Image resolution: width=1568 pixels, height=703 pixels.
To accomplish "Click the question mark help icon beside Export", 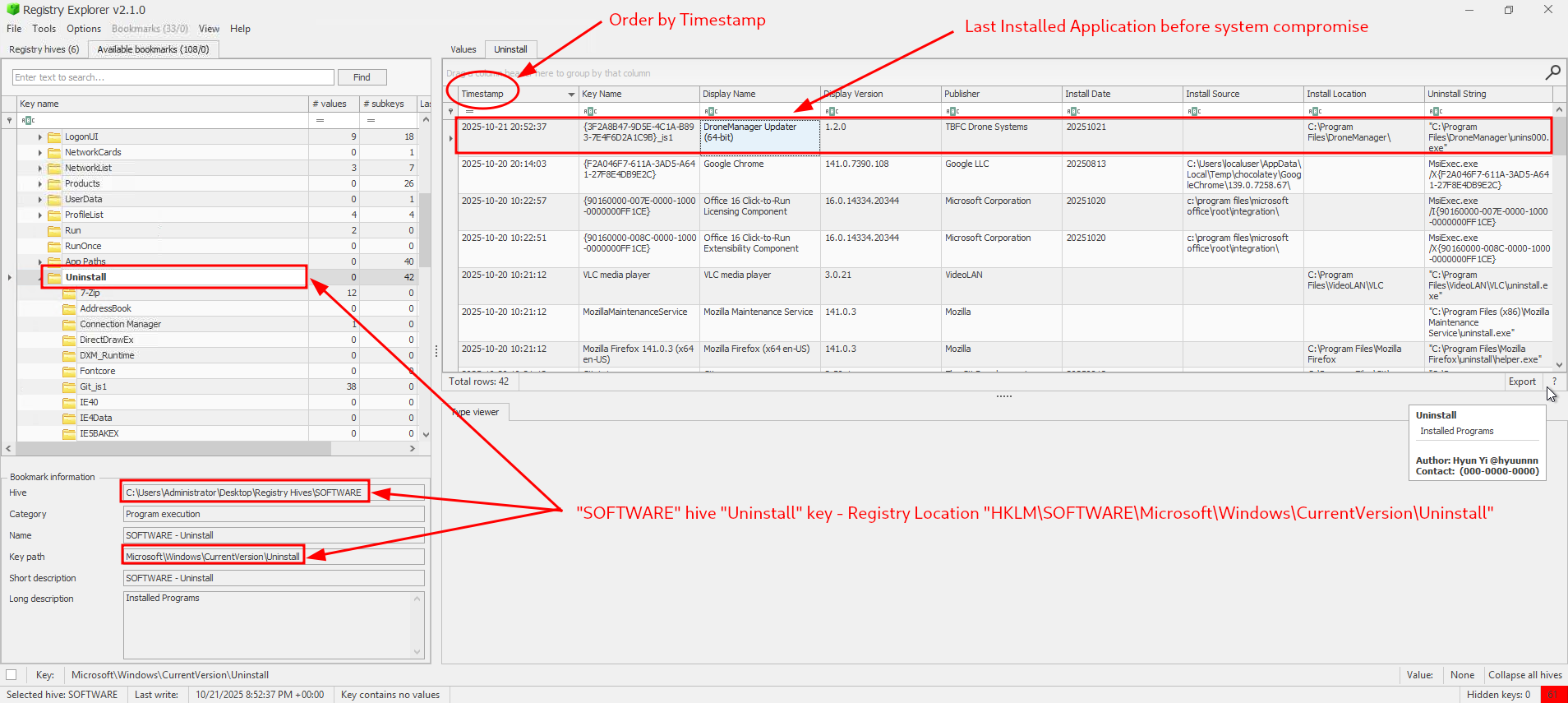I will [x=1554, y=382].
